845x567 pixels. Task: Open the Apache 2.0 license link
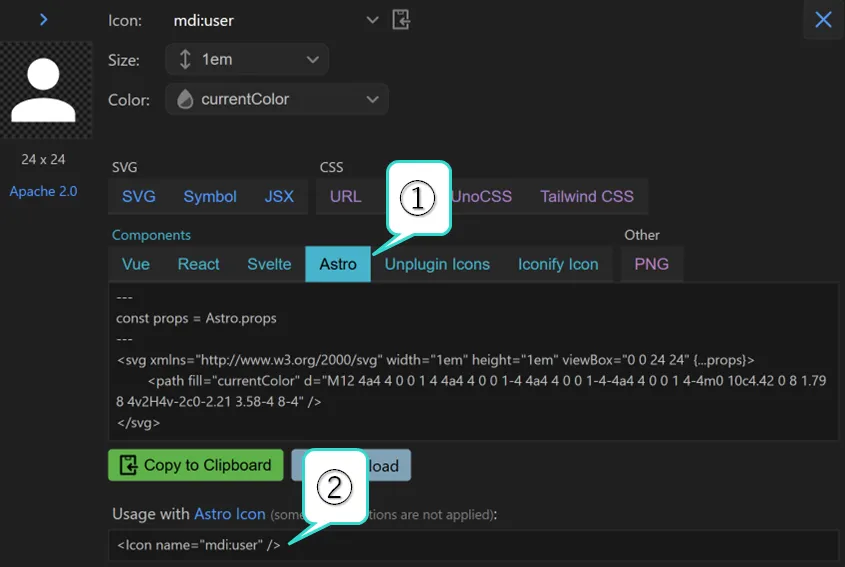43,191
